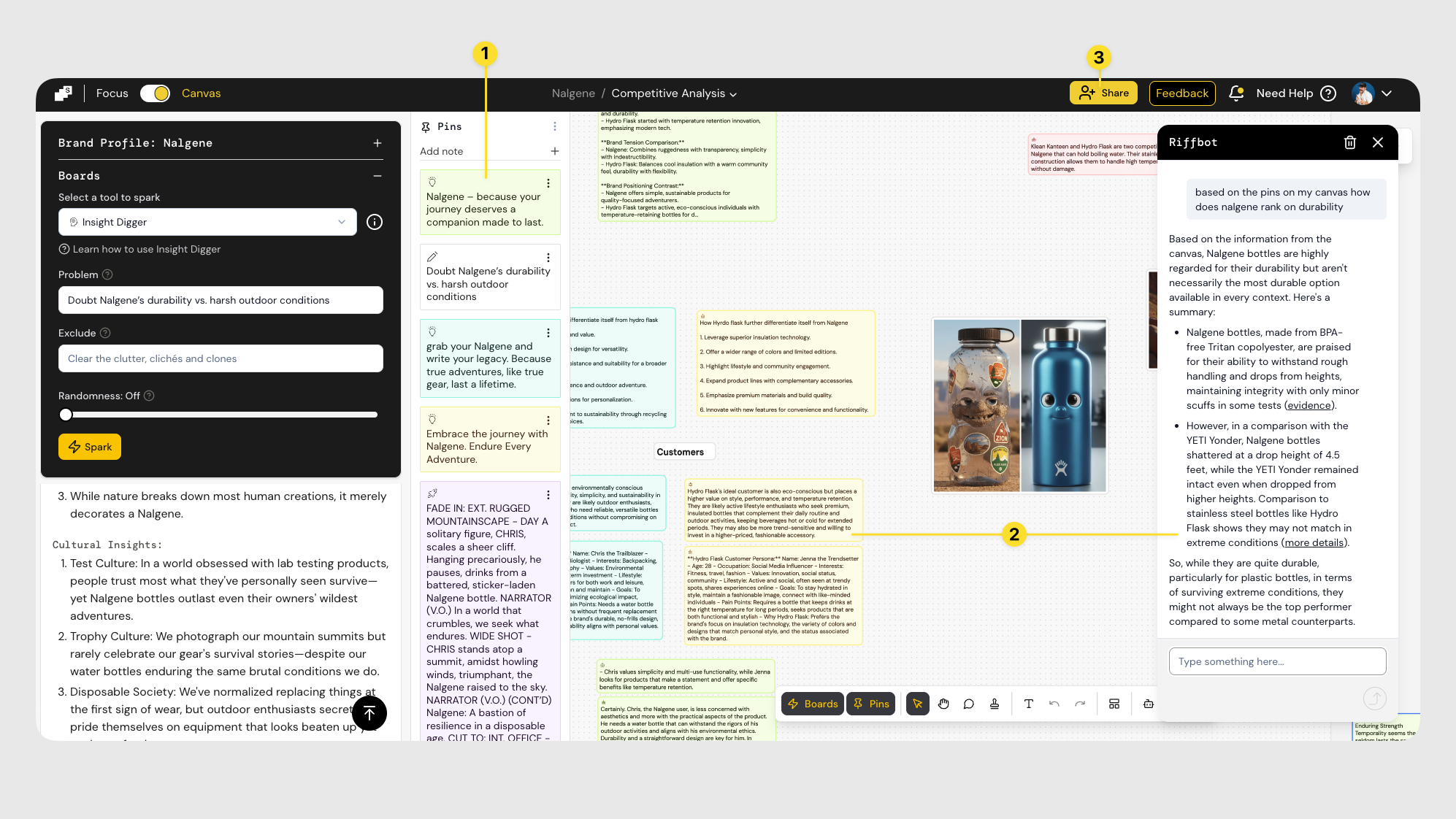Image resolution: width=1456 pixels, height=819 pixels.
Task: Select the hand pan tool
Action: coord(943,704)
